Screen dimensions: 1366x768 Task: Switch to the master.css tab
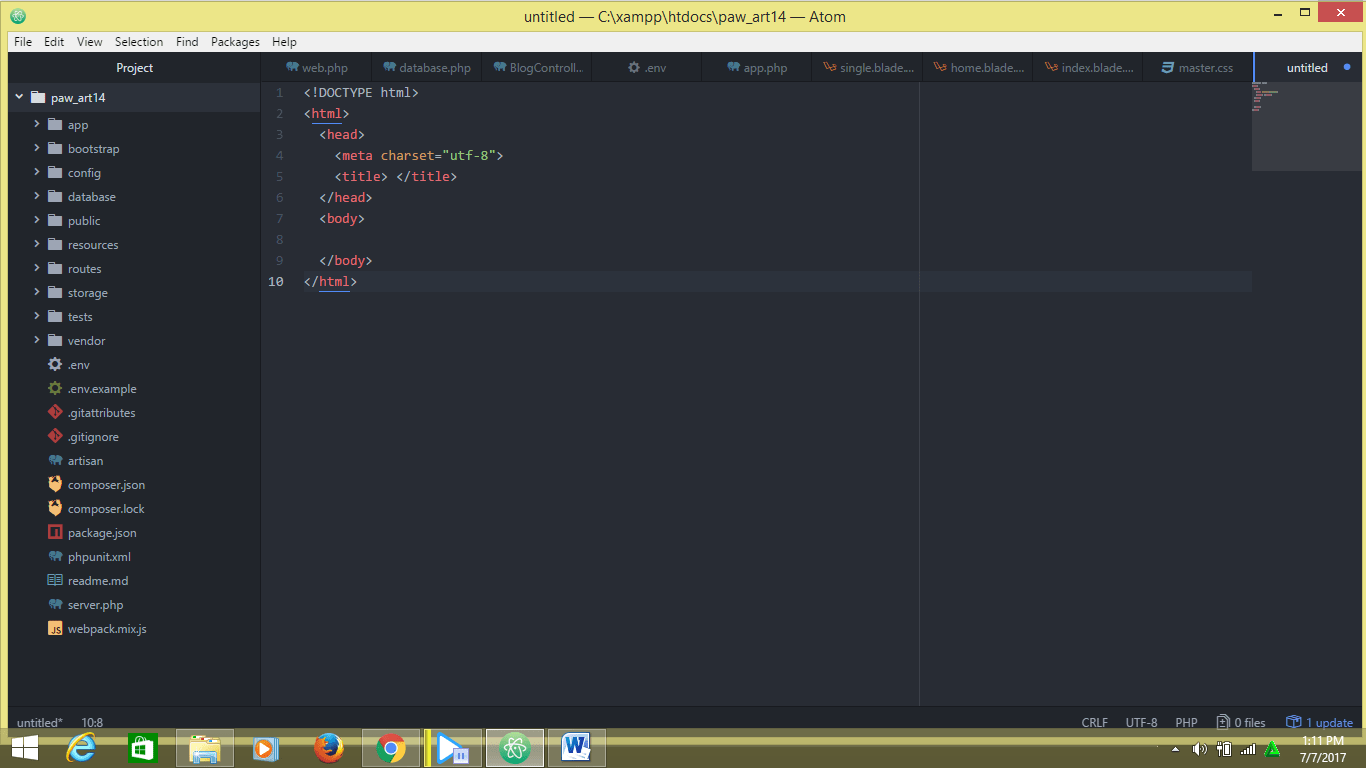(1194, 67)
